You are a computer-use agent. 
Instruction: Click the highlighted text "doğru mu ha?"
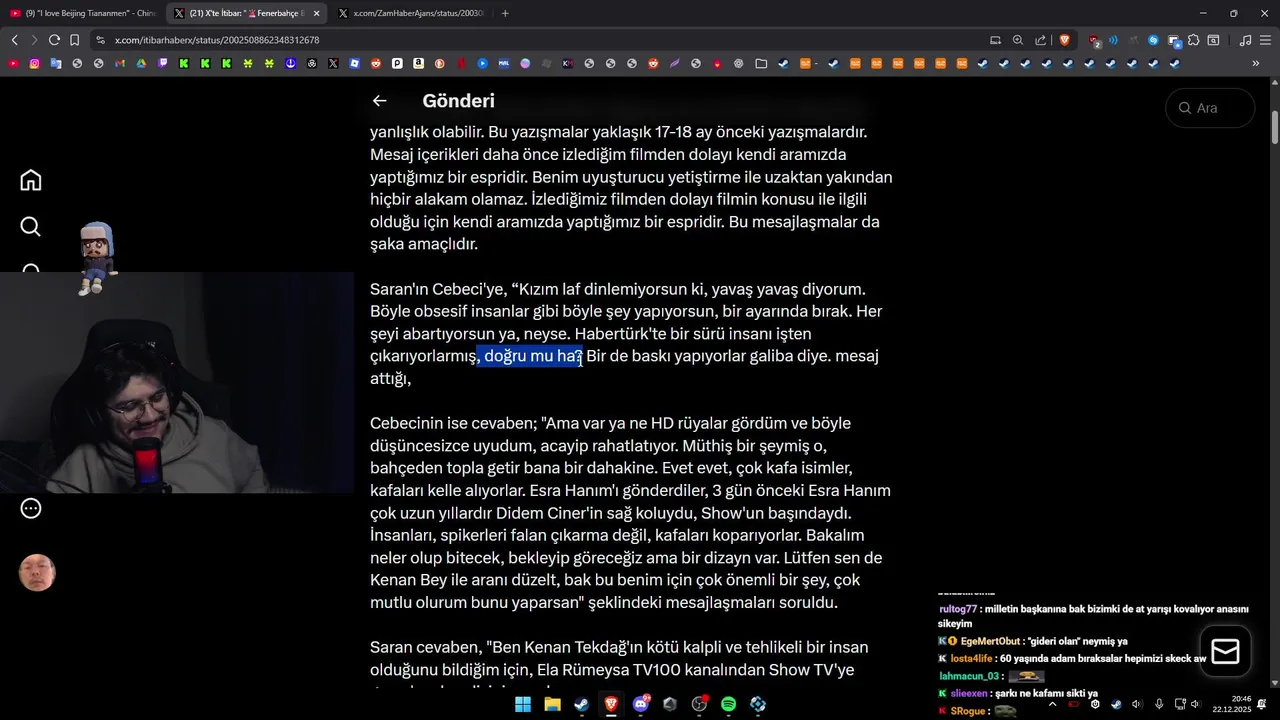(531, 356)
